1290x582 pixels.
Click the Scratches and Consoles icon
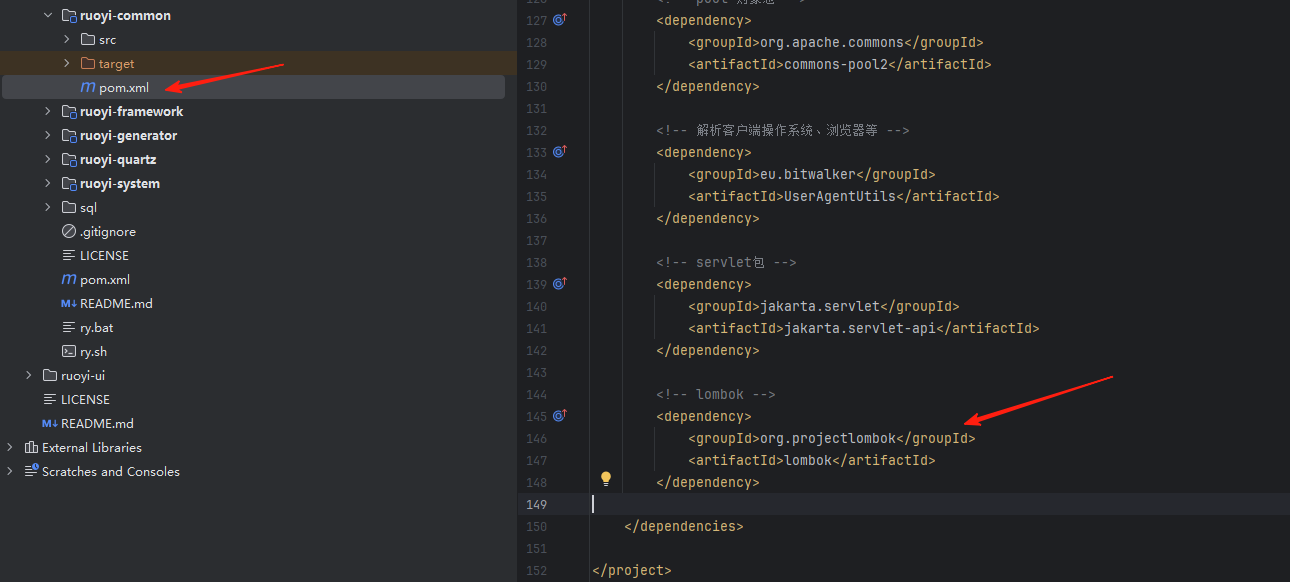pos(31,471)
